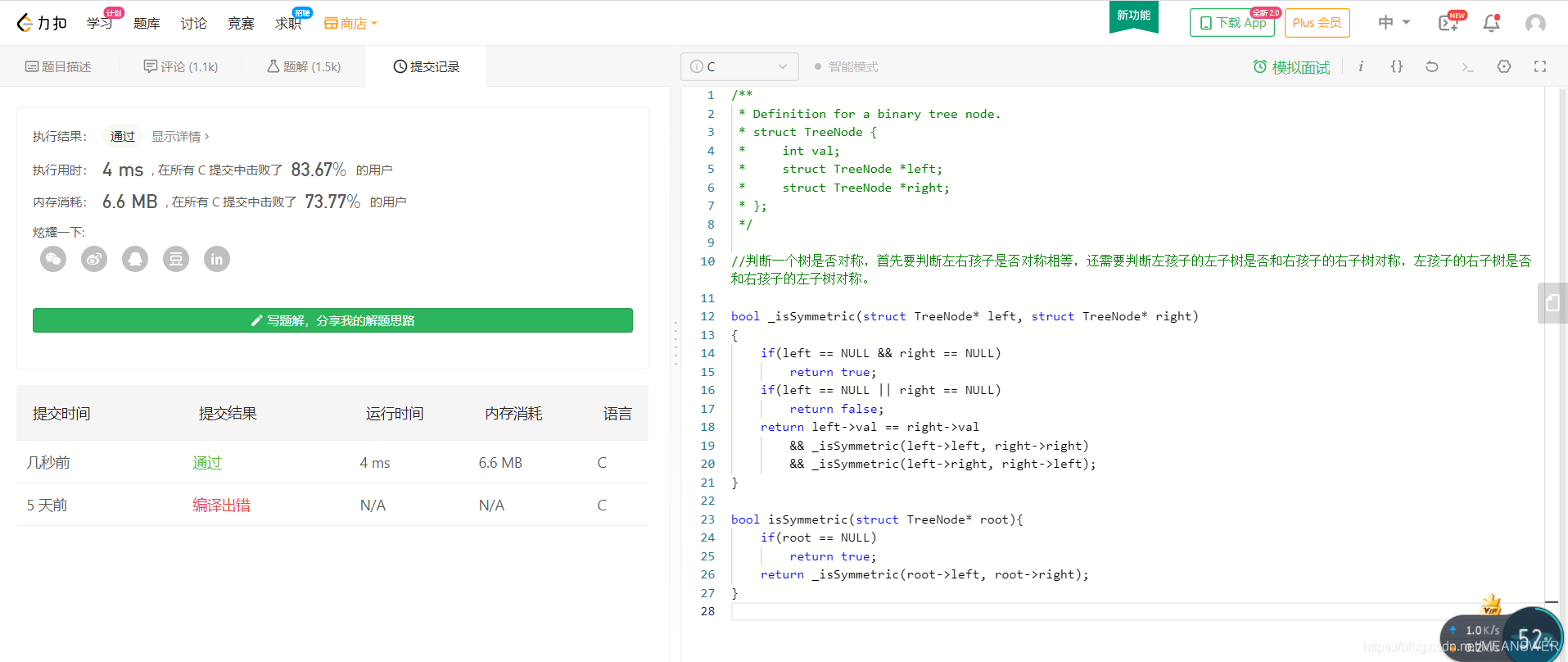This screenshot has height=662, width=1568.
Task: Click the code format braces icon
Action: (x=1397, y=66)
